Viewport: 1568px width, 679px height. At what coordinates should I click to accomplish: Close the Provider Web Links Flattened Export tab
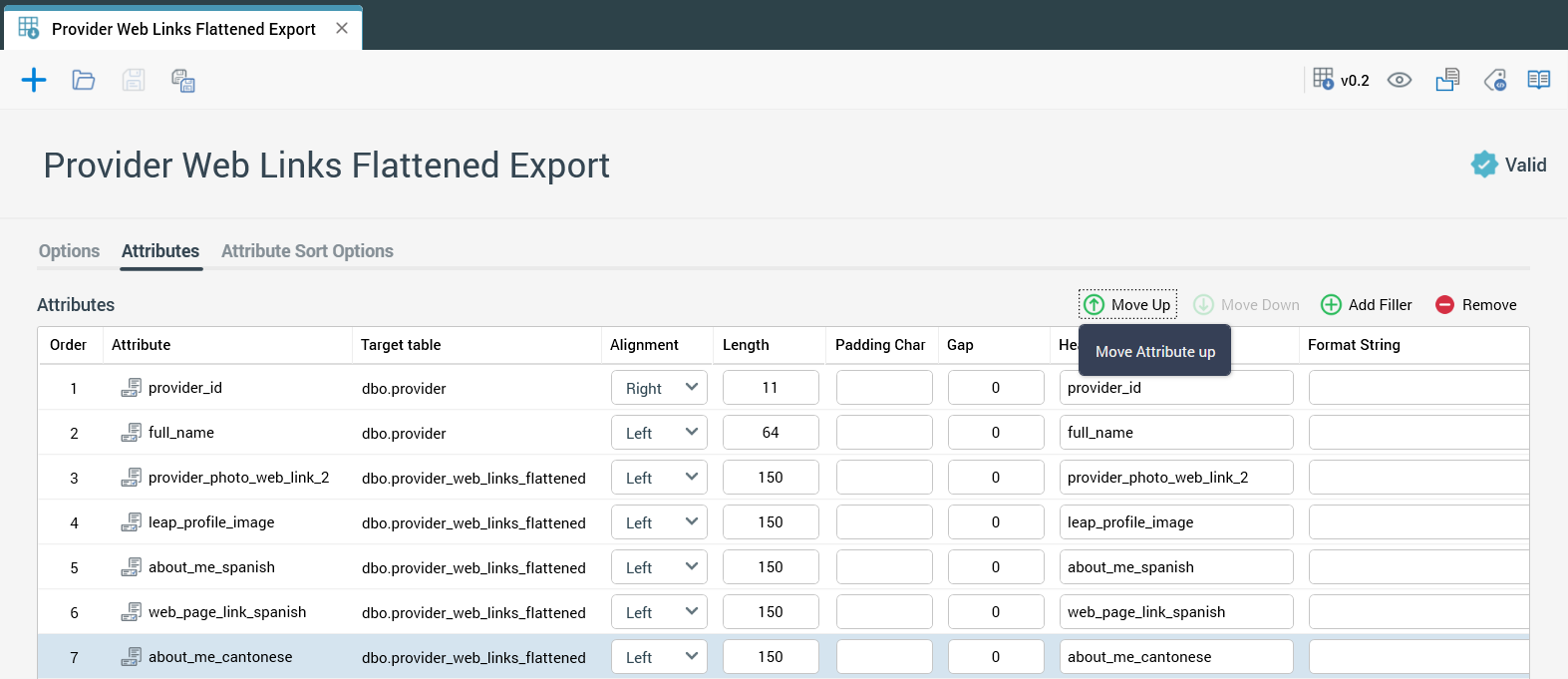pyautogui.click(x=342, y=28)
